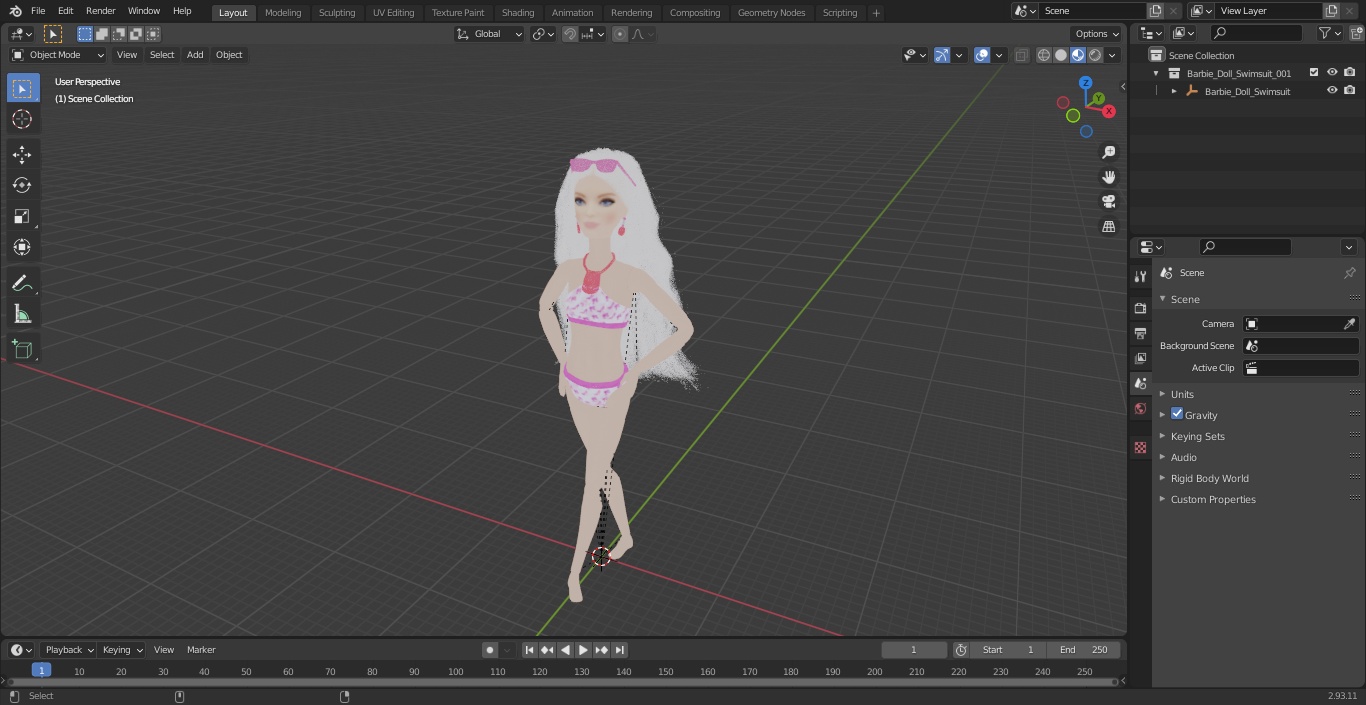This screenshot has height=705, width=1366.
Task: Select the Measure tool
Action: 22,314
